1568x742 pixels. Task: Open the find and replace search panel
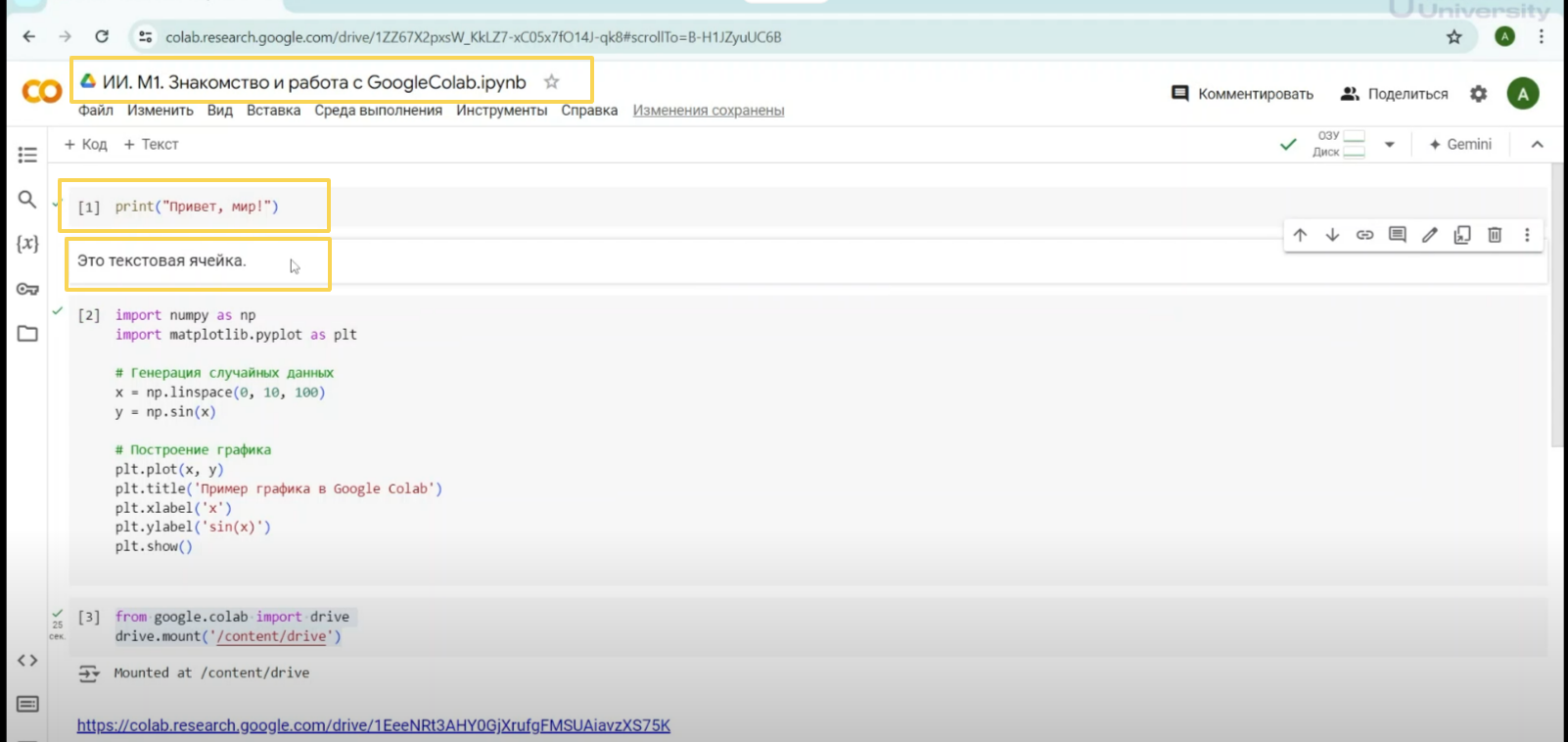point(27,200)
